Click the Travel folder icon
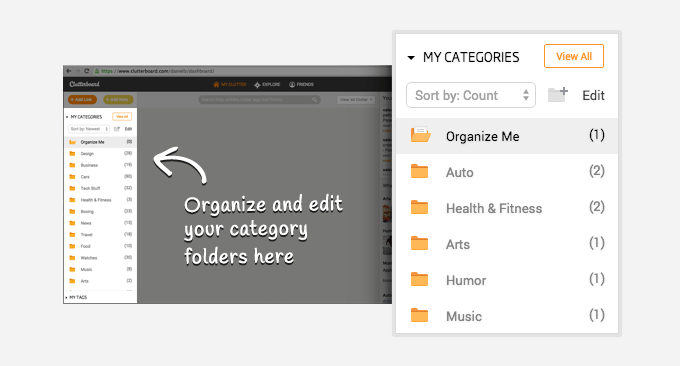 click(72, 235)
